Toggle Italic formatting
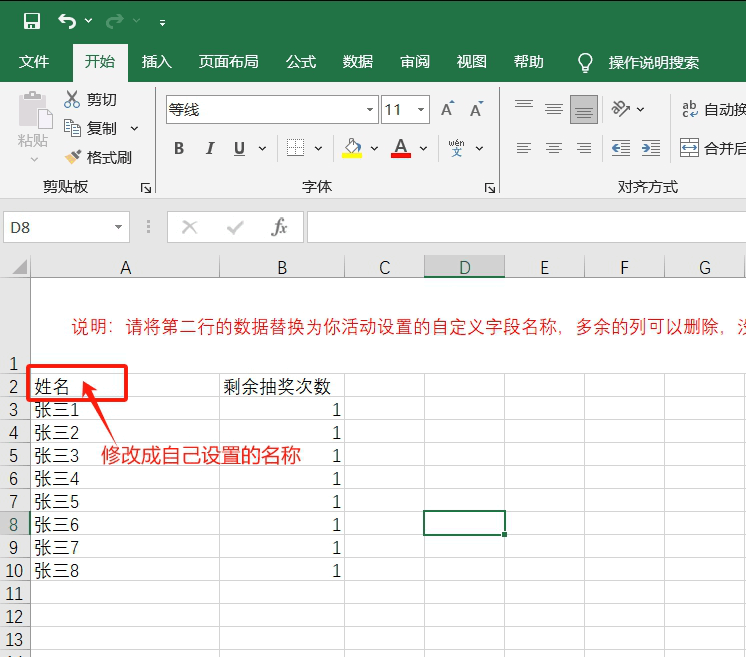 click(x=210, y=148)
